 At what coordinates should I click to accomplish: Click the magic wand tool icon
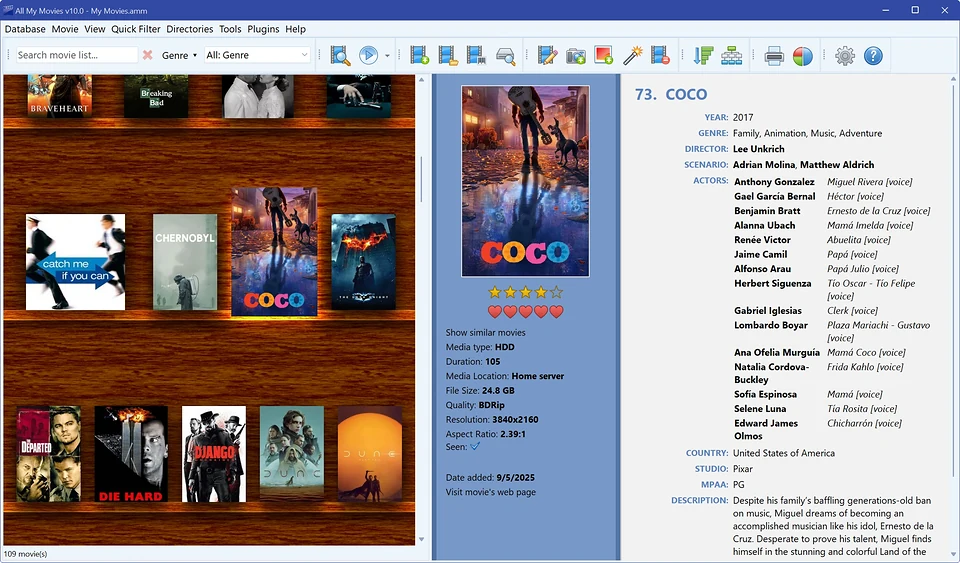click(632, 55)
